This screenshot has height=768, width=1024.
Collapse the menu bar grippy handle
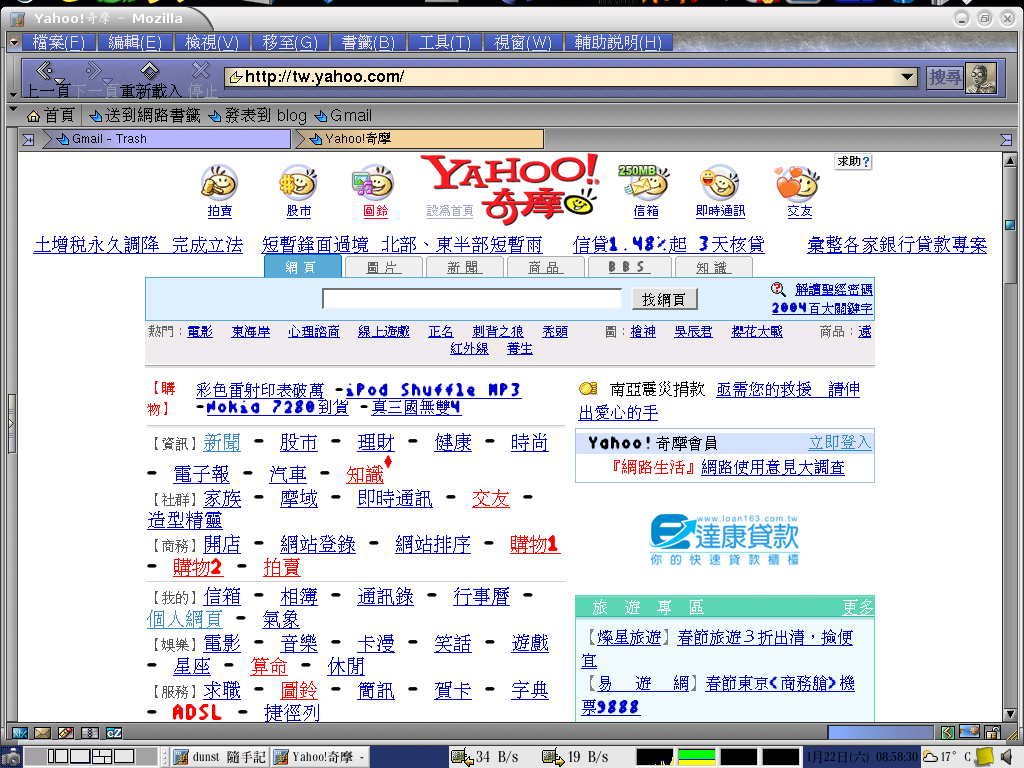click(x=14, y=42)
